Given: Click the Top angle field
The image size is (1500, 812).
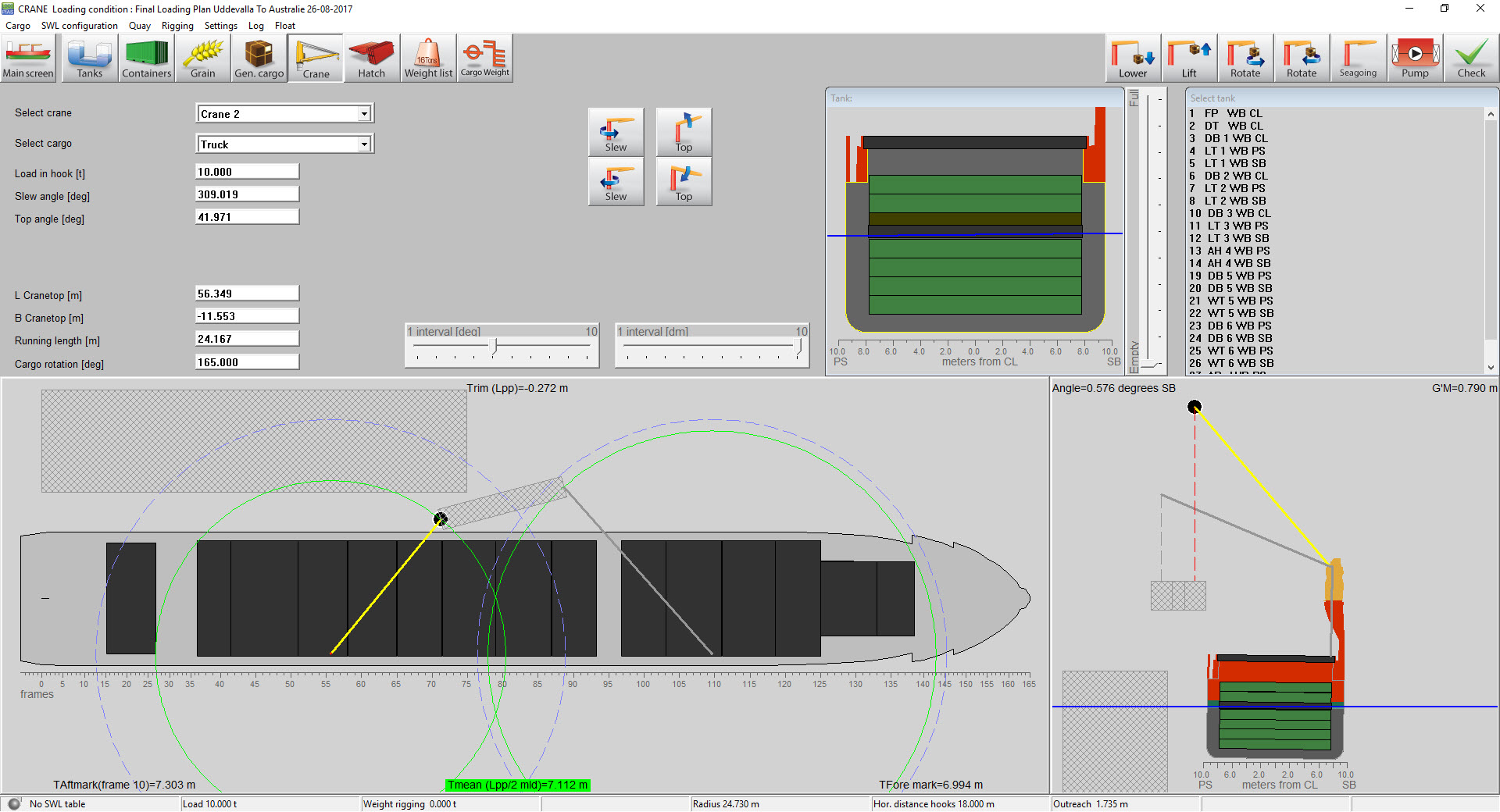Looking at the screenshot, I should point(247,217).
